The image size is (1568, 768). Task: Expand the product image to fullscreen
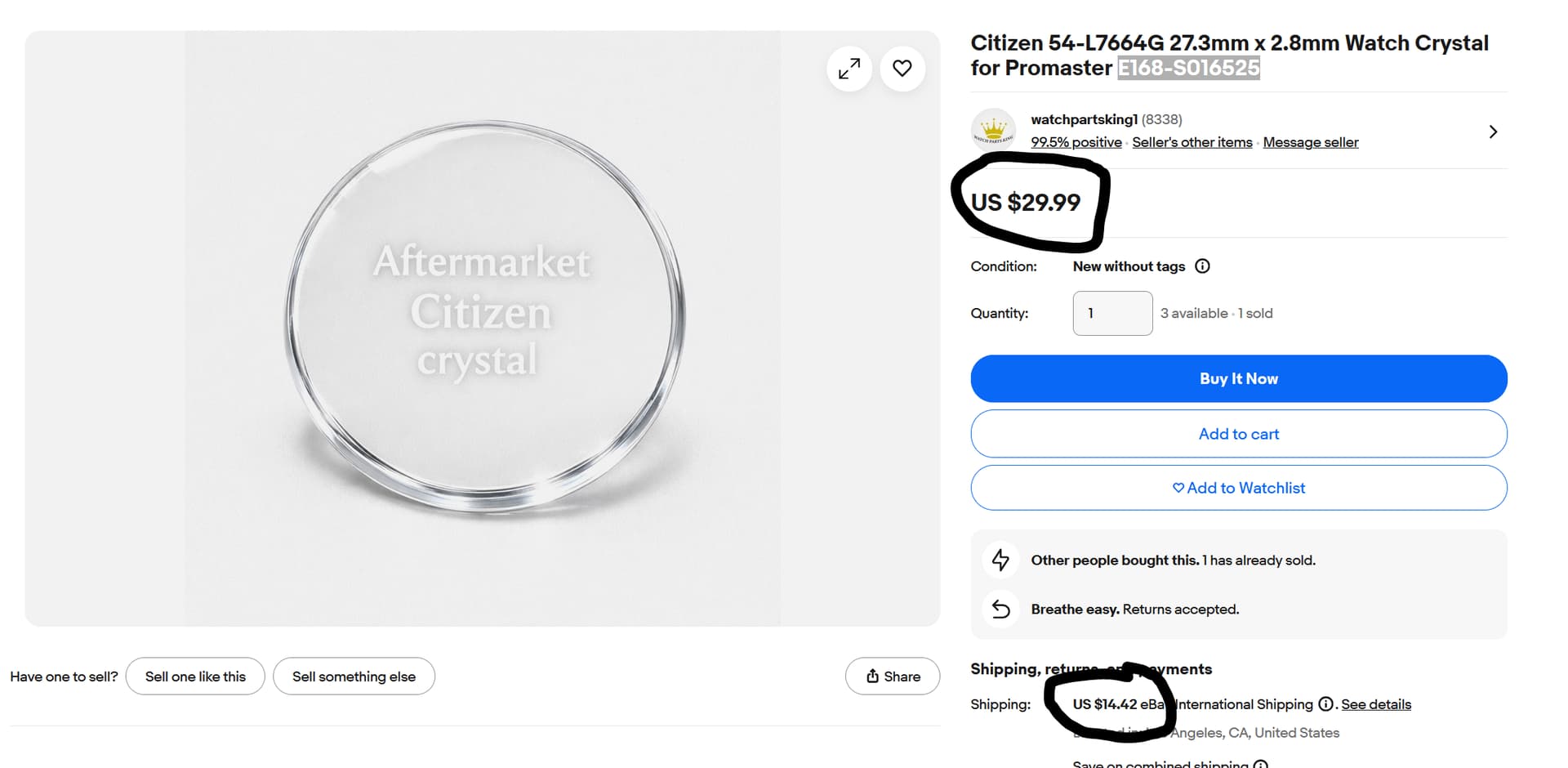point(849,69)
